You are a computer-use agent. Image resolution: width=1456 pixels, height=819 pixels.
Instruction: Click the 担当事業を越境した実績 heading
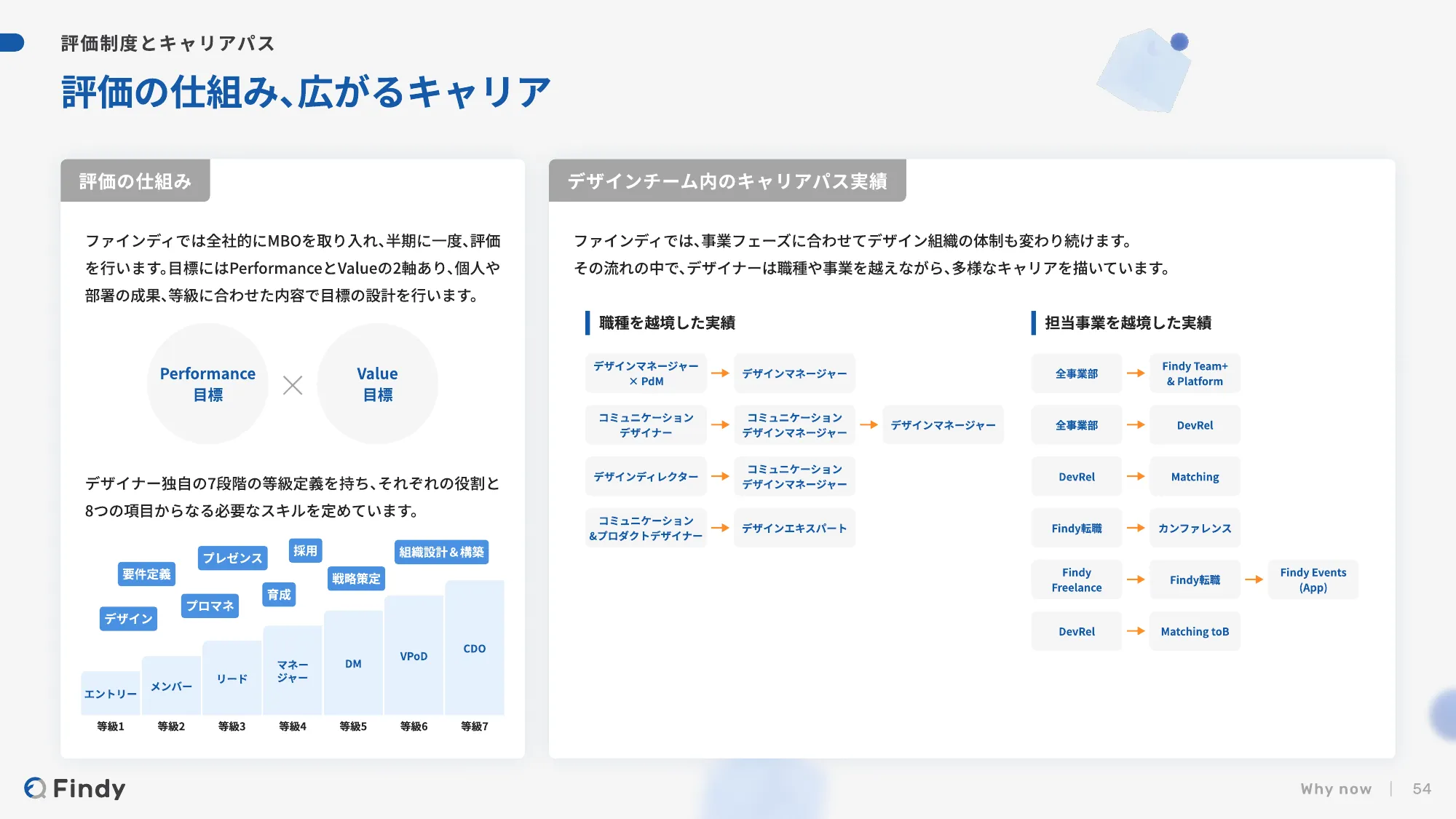[x=1128, y=323]
